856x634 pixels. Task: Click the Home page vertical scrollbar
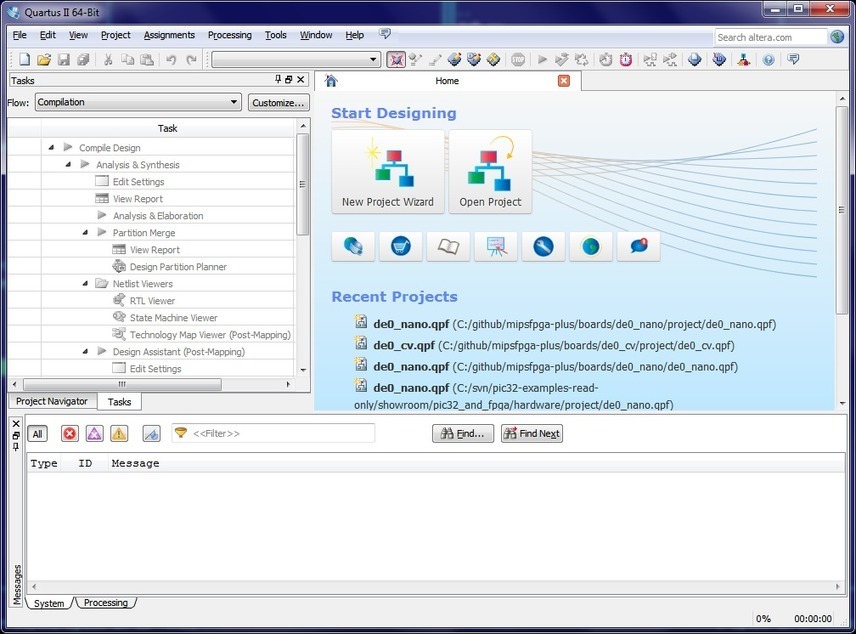coord(841,210)
